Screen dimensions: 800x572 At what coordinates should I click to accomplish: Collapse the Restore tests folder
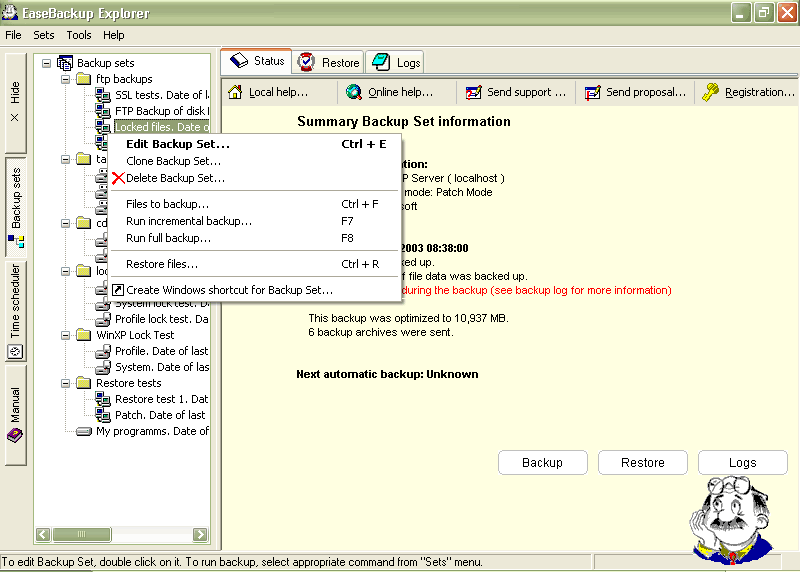tap(66, 383)
